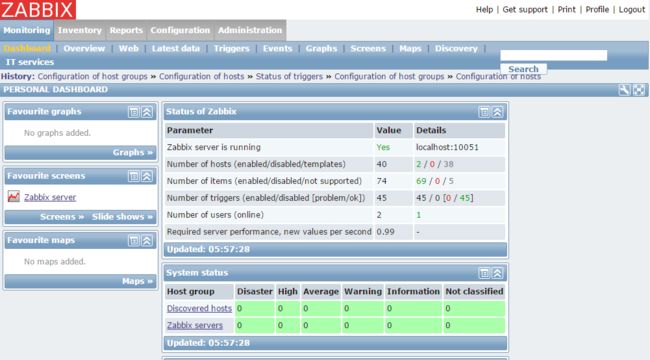Image resolution: width=650 pixels, height=360 pixels.
Task: Open the Administration tab
Action: [250, 30]
